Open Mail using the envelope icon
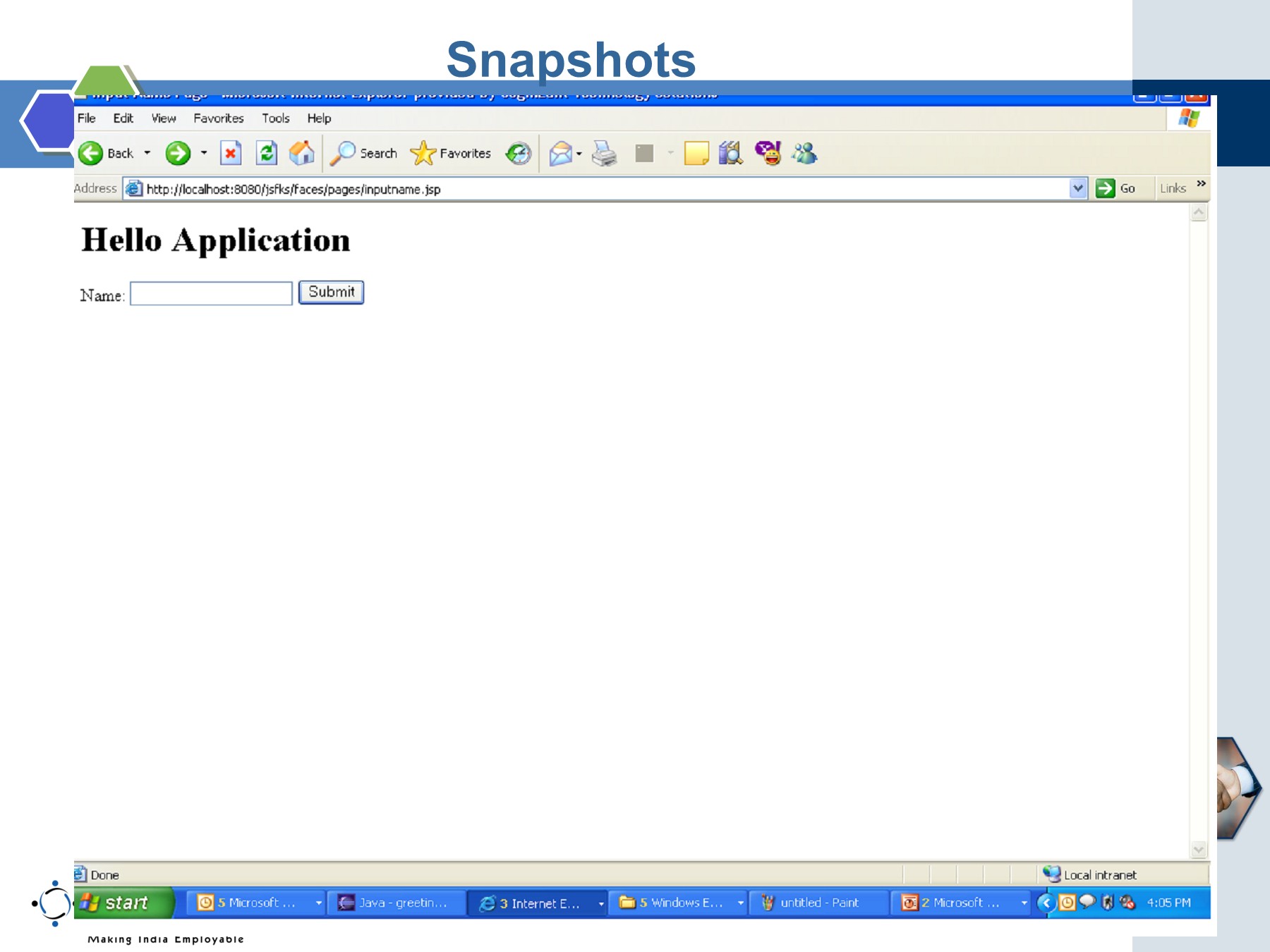Image resolution: width=1270 pixels, height=952 pixels. [560, 153]
